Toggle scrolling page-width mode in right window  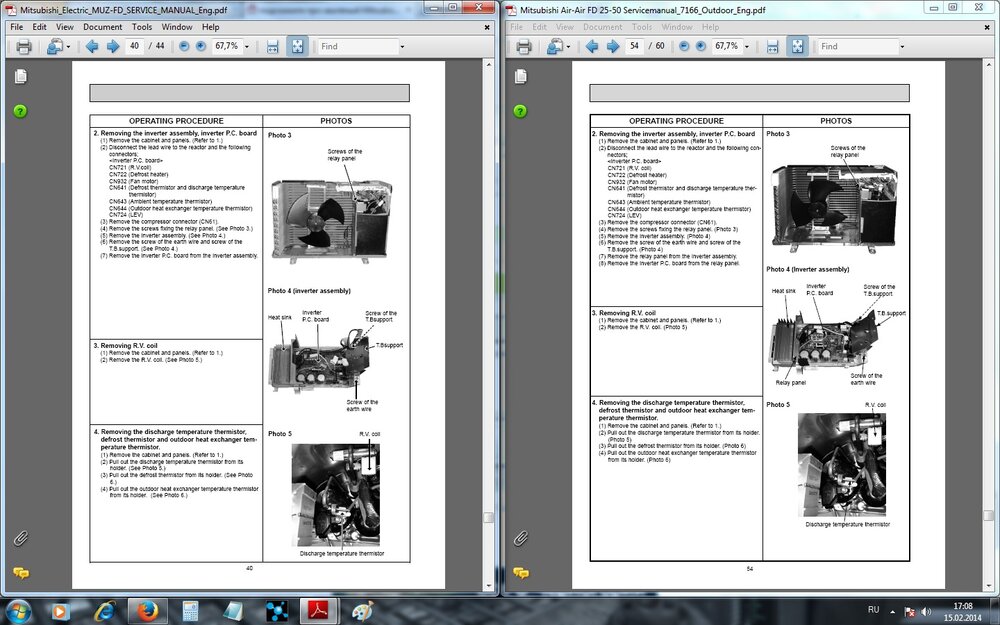tap(772, 46)
